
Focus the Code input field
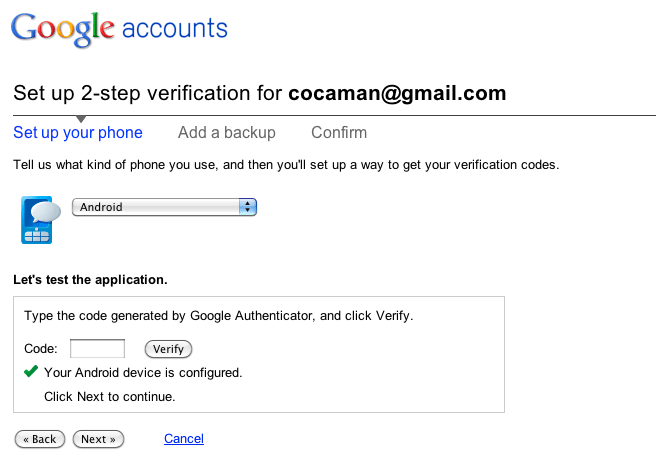click(97, 349)
